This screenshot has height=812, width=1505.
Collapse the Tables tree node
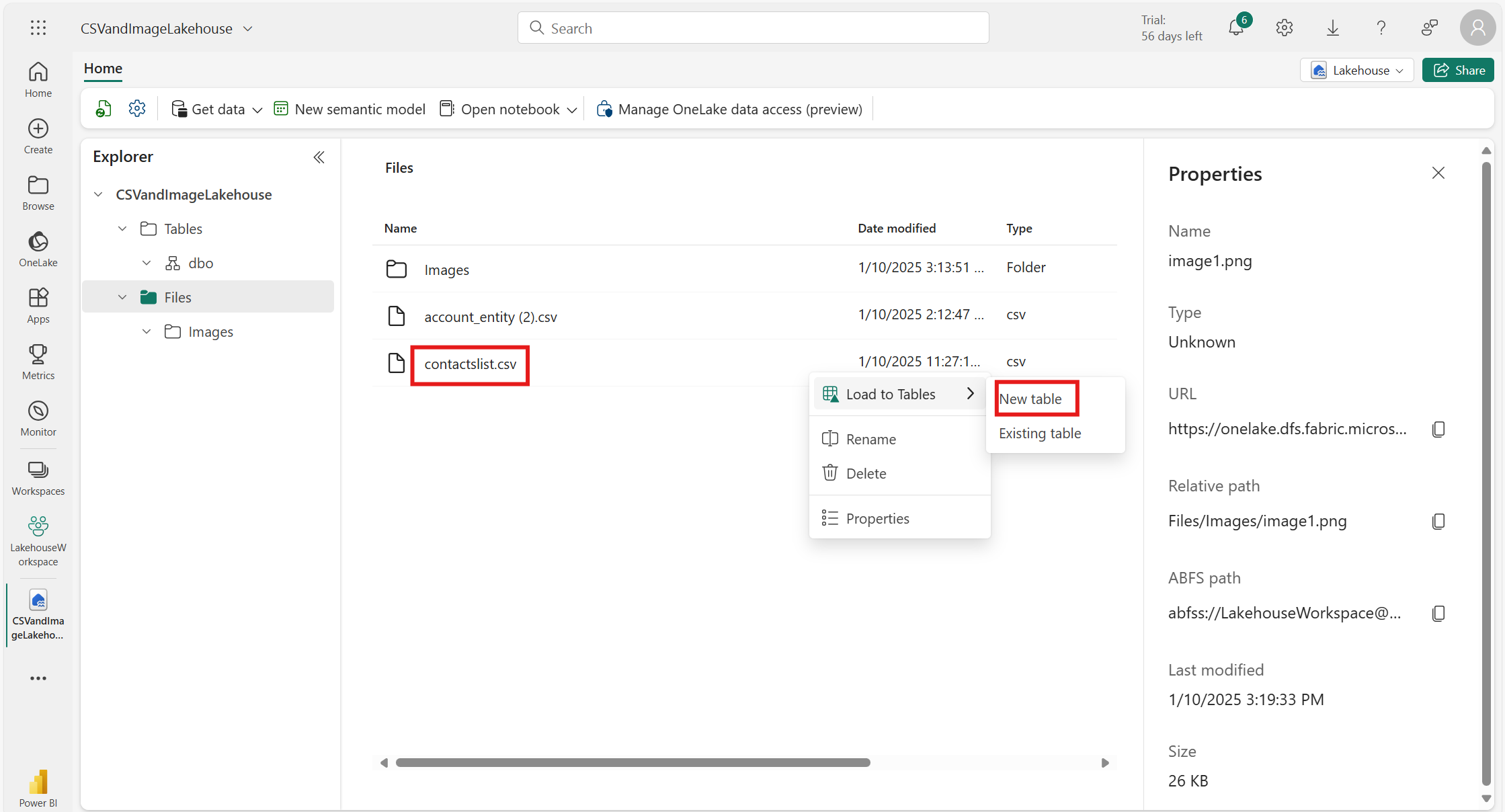(122, 229)
